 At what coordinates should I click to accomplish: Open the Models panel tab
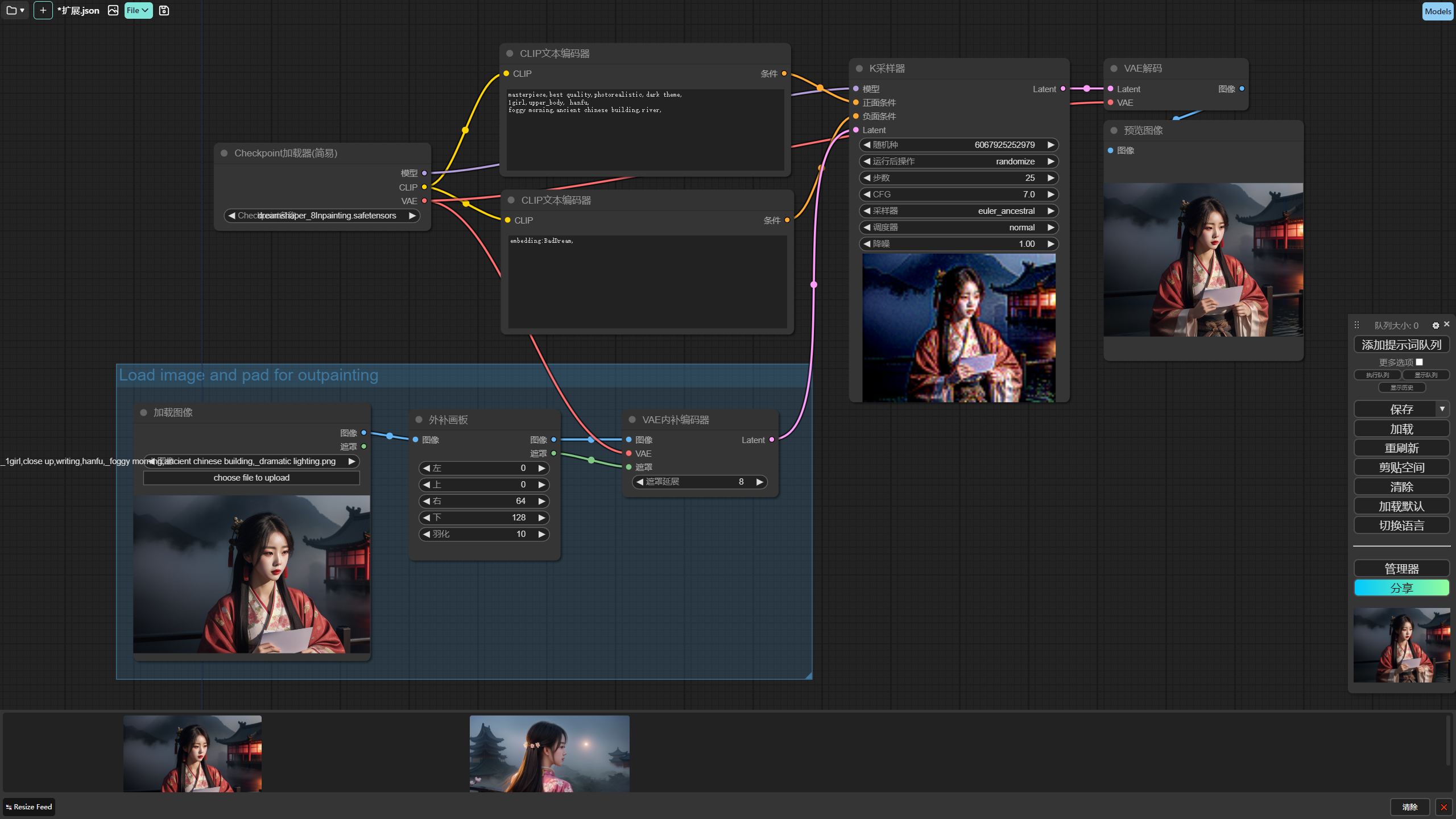click(1437, 11)
